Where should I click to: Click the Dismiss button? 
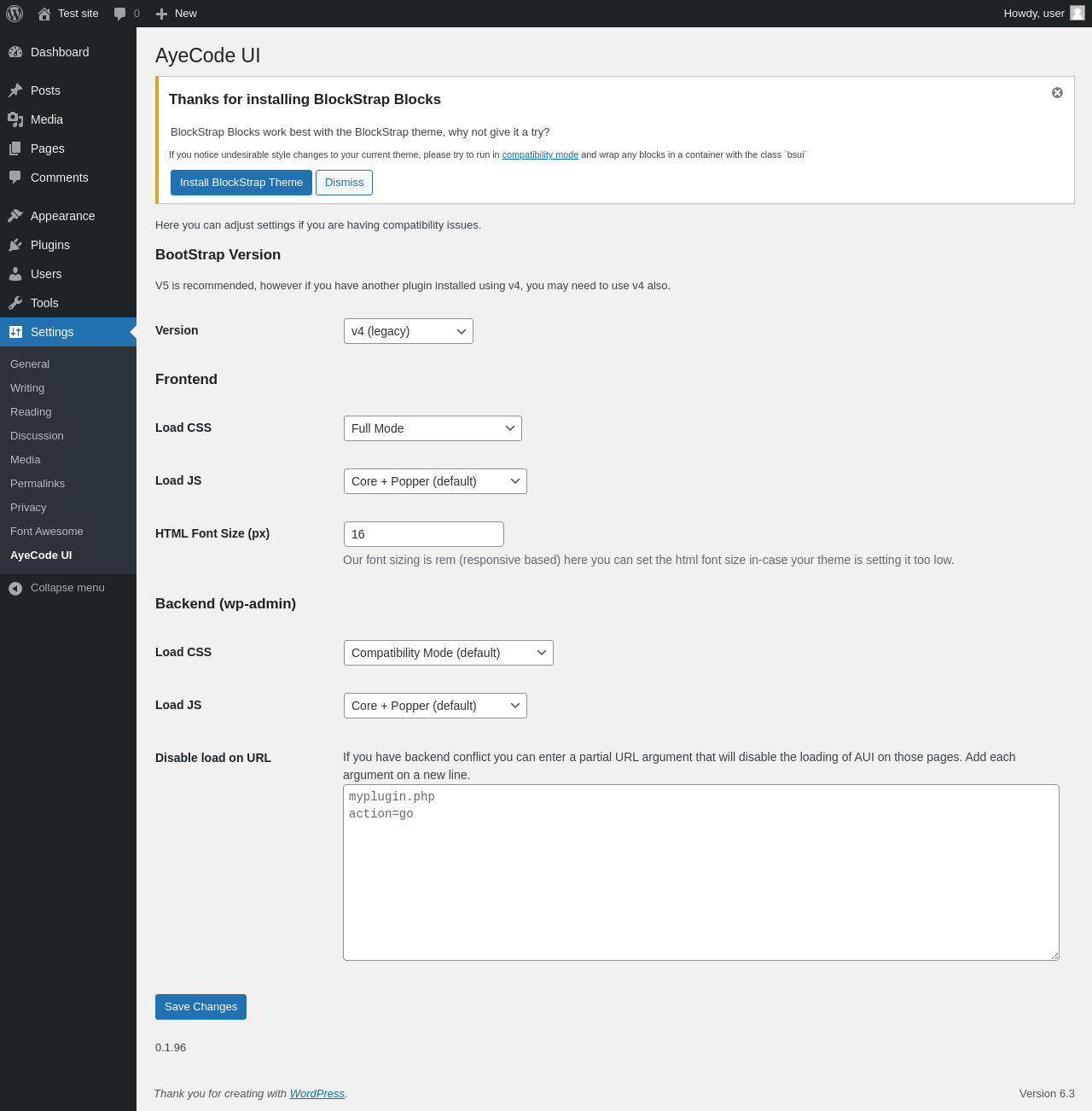click(344, 183)
